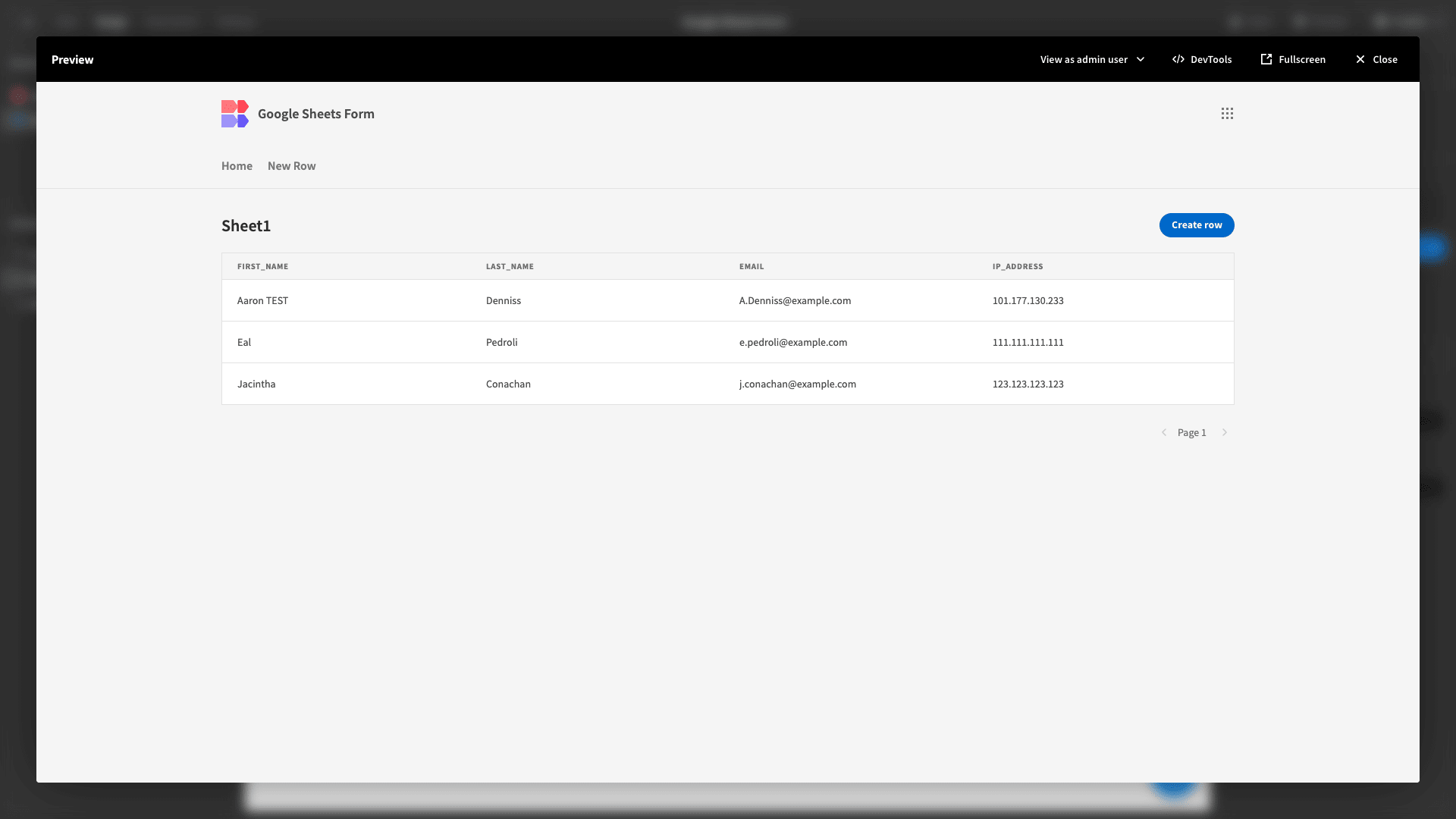Click Google Sheets Form app title
The width and height of the screenshot is (1456, 819).
point(315,114)
